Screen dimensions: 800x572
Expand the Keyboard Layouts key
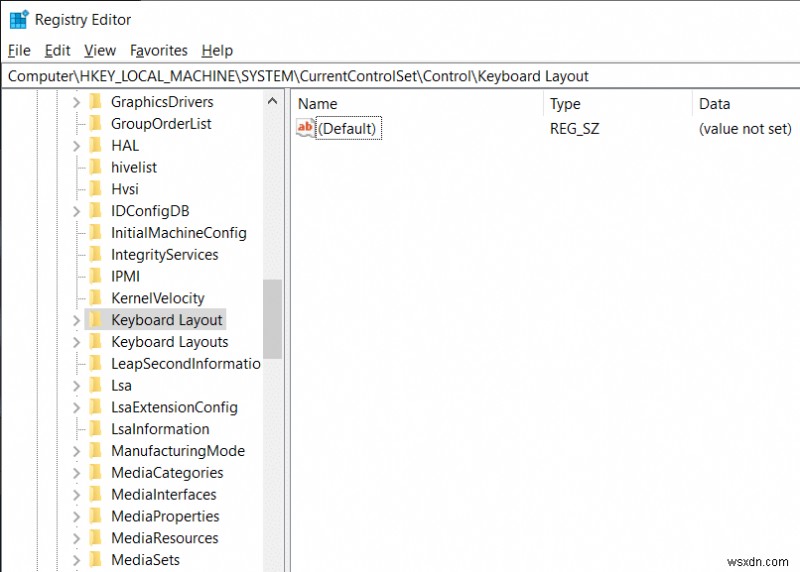77,342
